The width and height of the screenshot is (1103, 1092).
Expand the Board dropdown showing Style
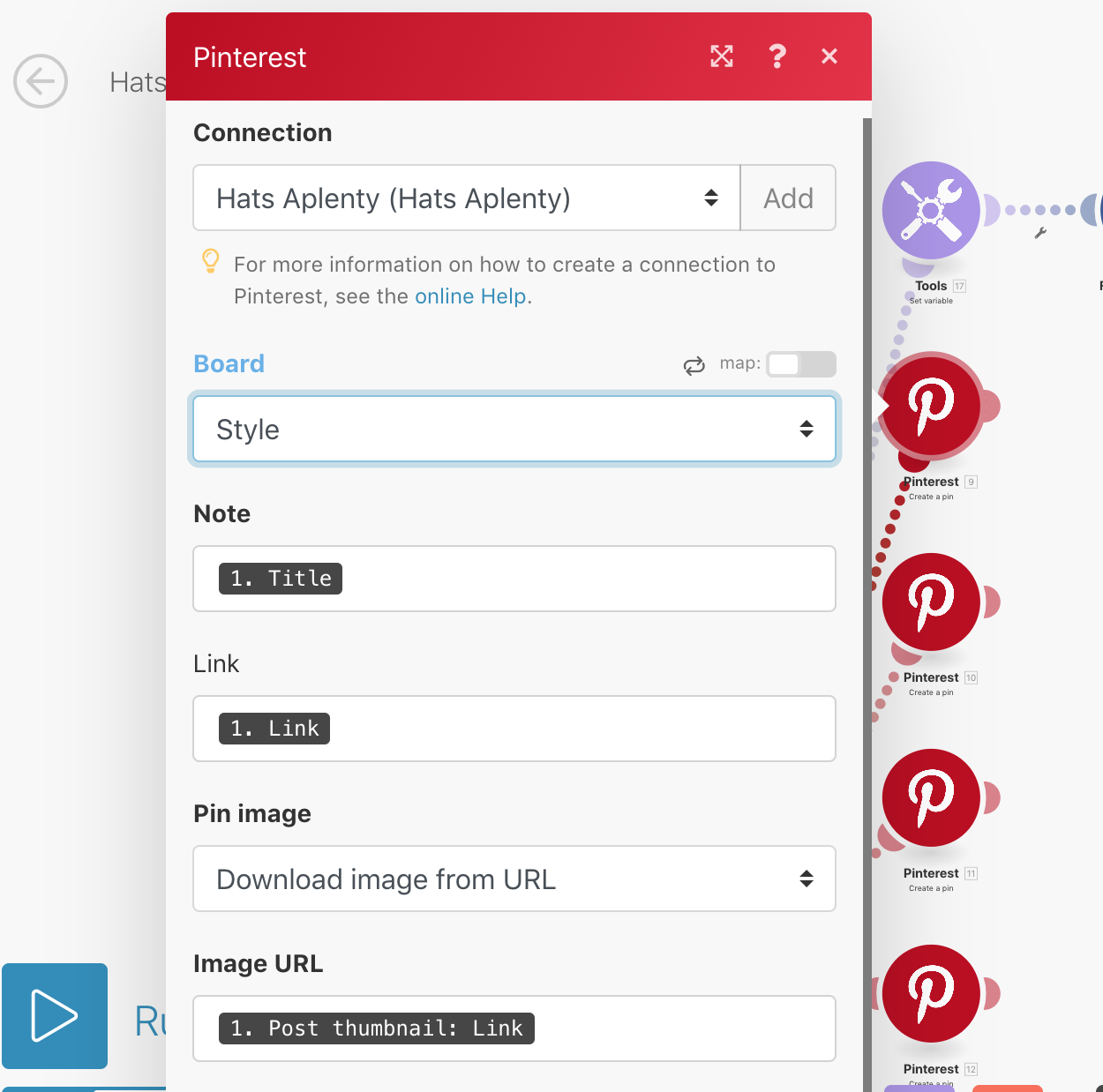point(514,430)
